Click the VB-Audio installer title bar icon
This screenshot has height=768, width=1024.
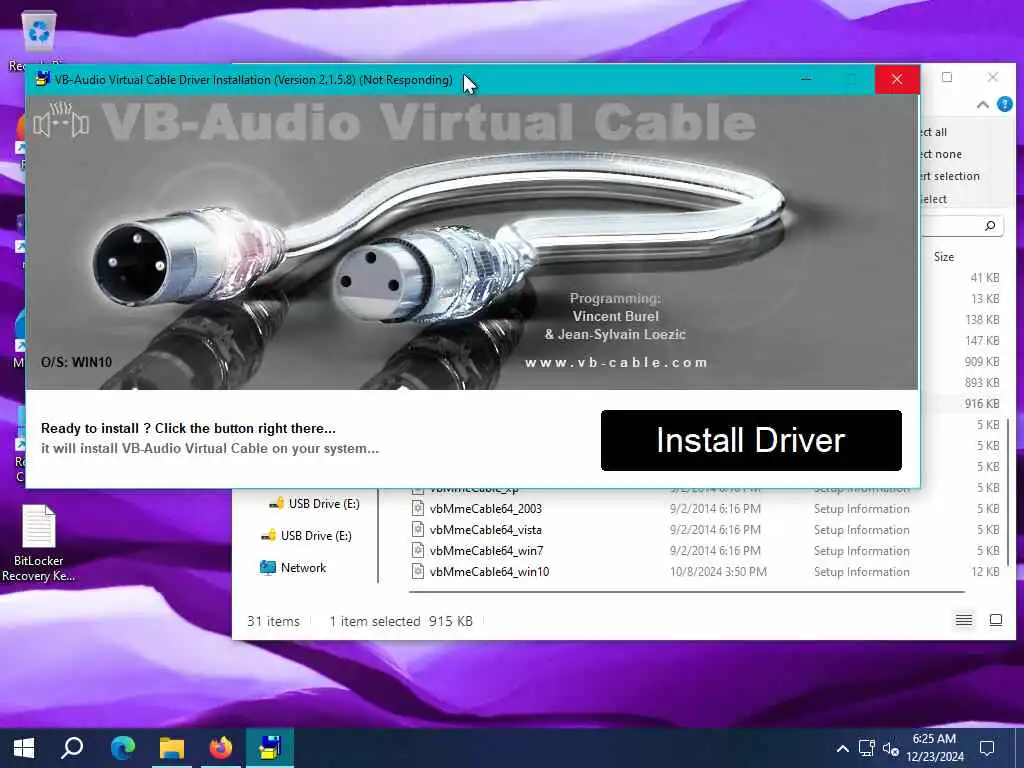click(x=42, y=79)
